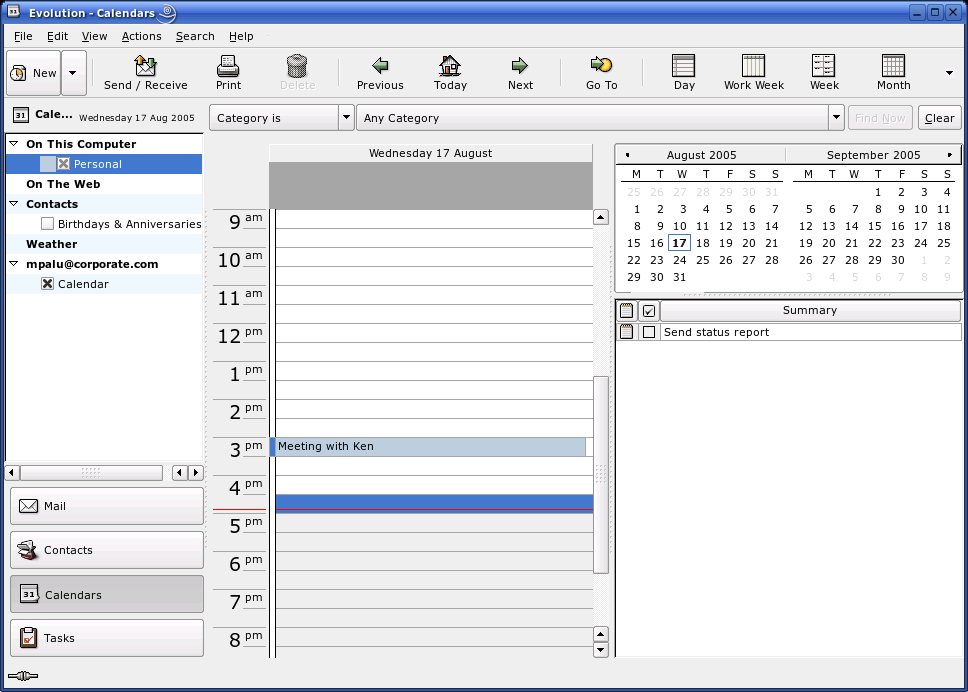Open the Any Category dropdown
This screenshot has width=968, height=692.
(x=836, y=117)
